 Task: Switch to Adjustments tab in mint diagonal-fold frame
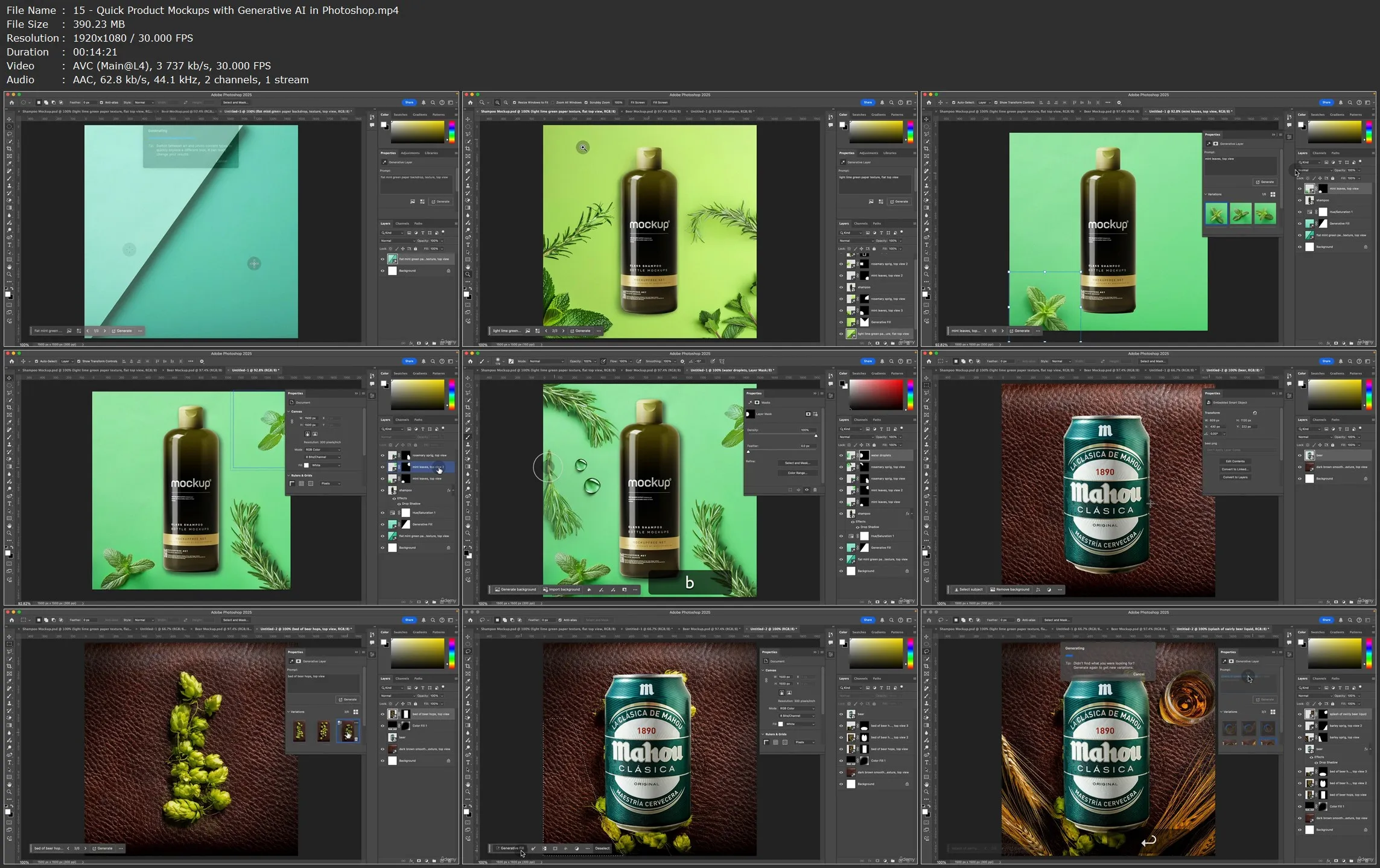coord(410,153)
